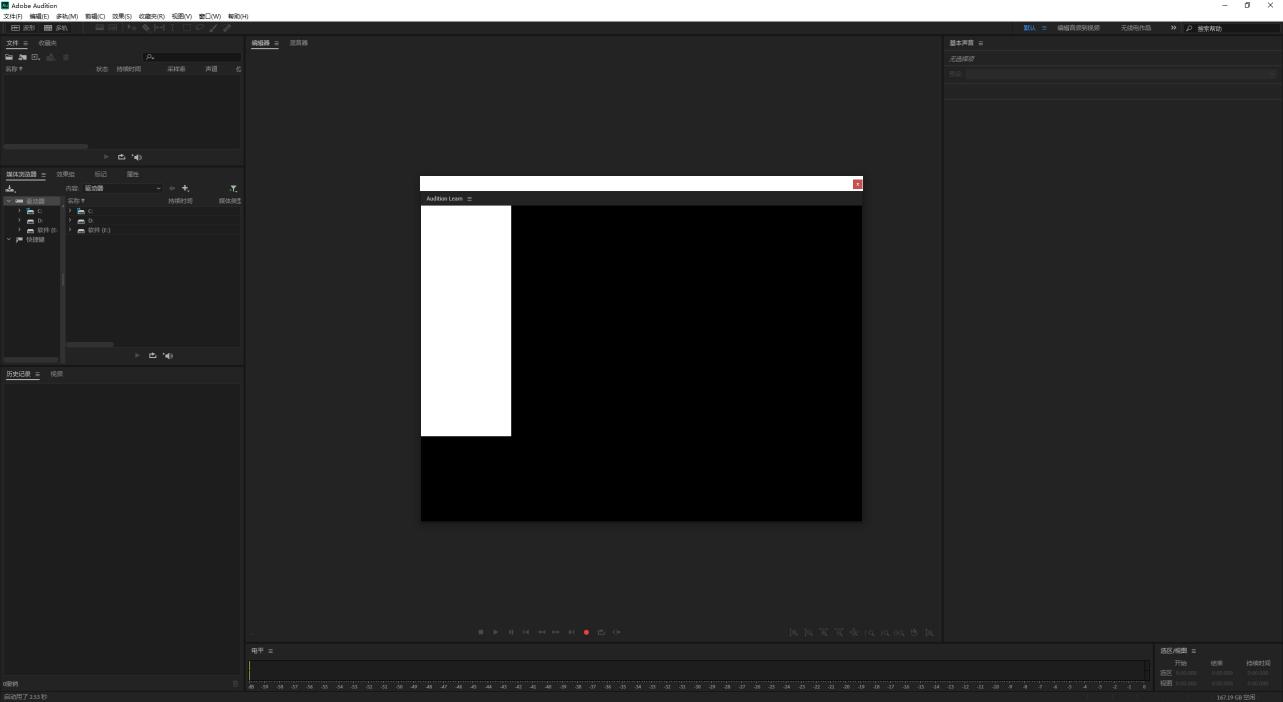Show more workspaces with double chevron
The image size is (1283, 702).
coord(1173,28)
